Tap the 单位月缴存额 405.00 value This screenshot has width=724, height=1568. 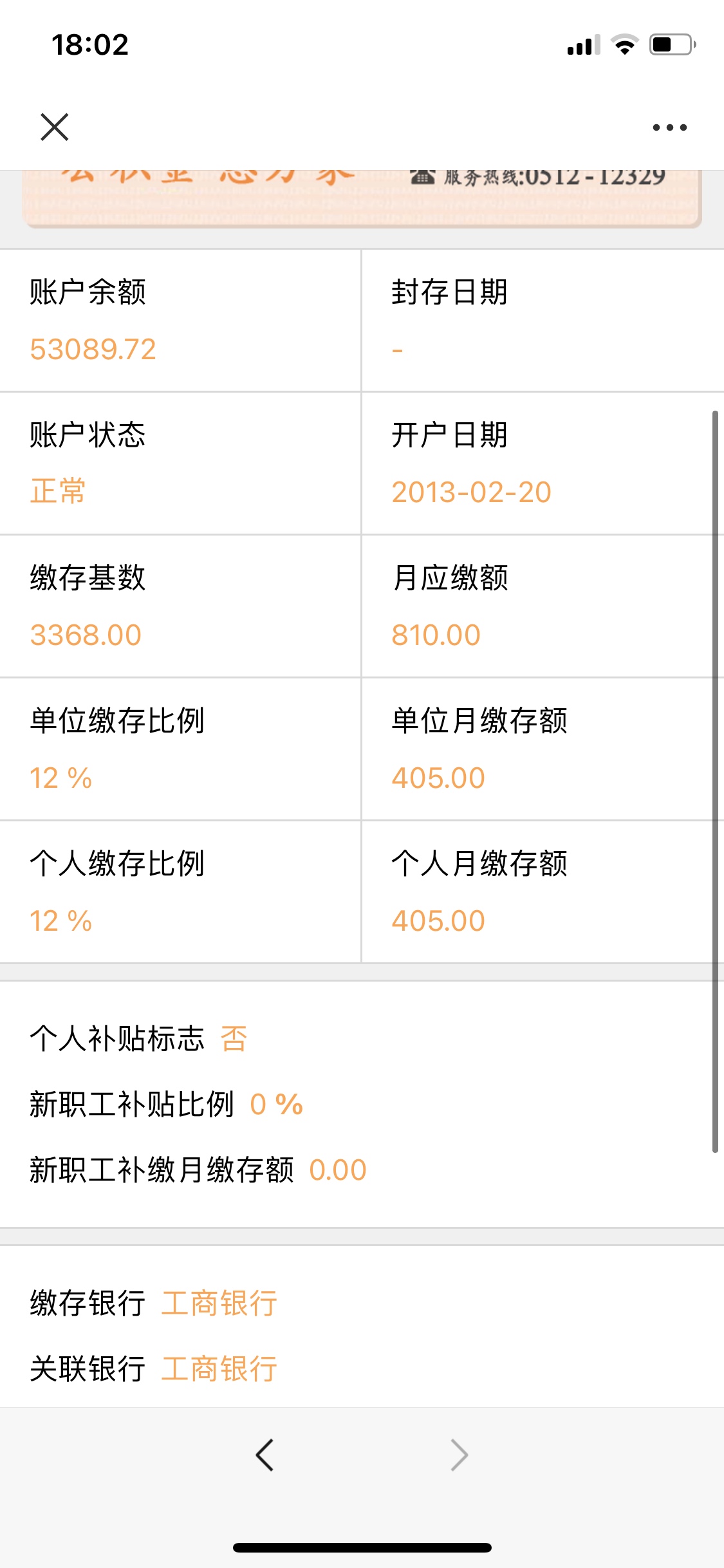click(x=438, y=778)
